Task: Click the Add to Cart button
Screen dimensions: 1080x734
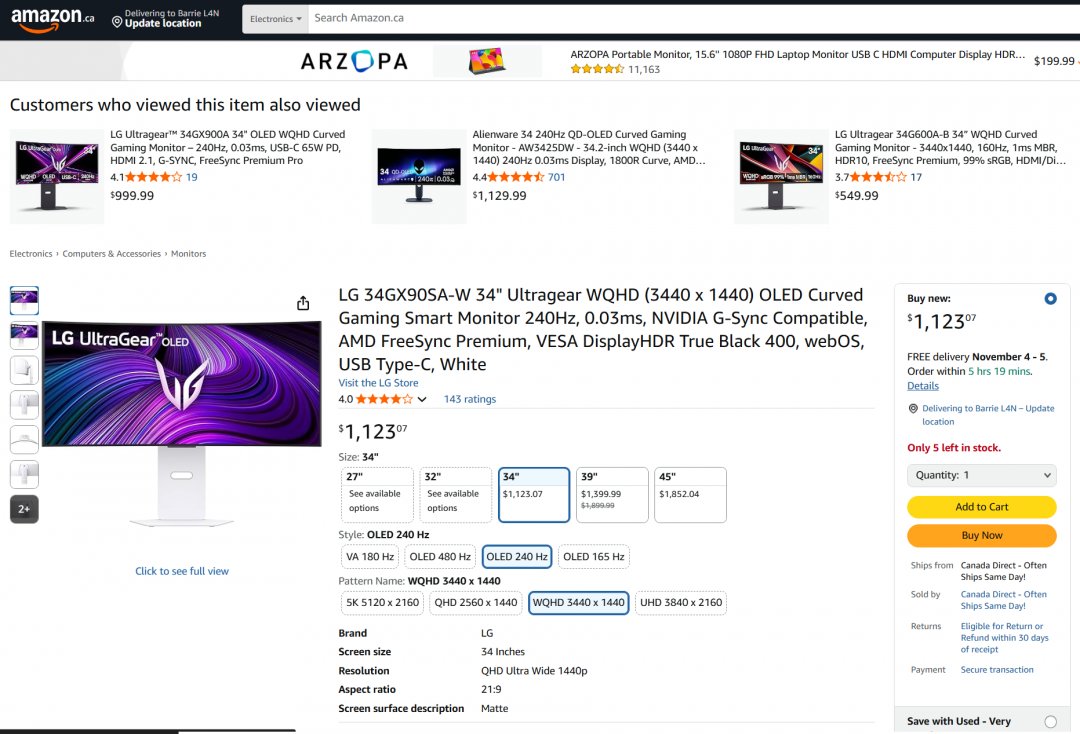Action: click(x=982, y=507)
